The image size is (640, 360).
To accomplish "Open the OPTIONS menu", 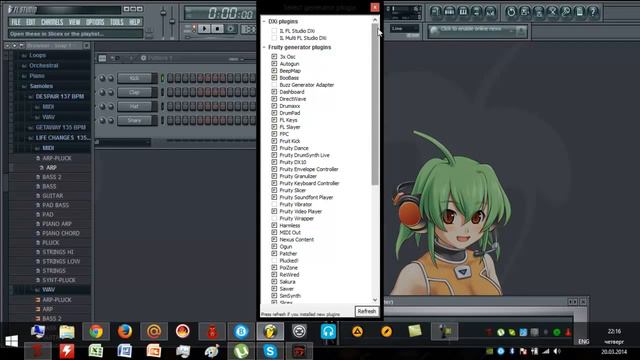I will [x=95, y=22].
